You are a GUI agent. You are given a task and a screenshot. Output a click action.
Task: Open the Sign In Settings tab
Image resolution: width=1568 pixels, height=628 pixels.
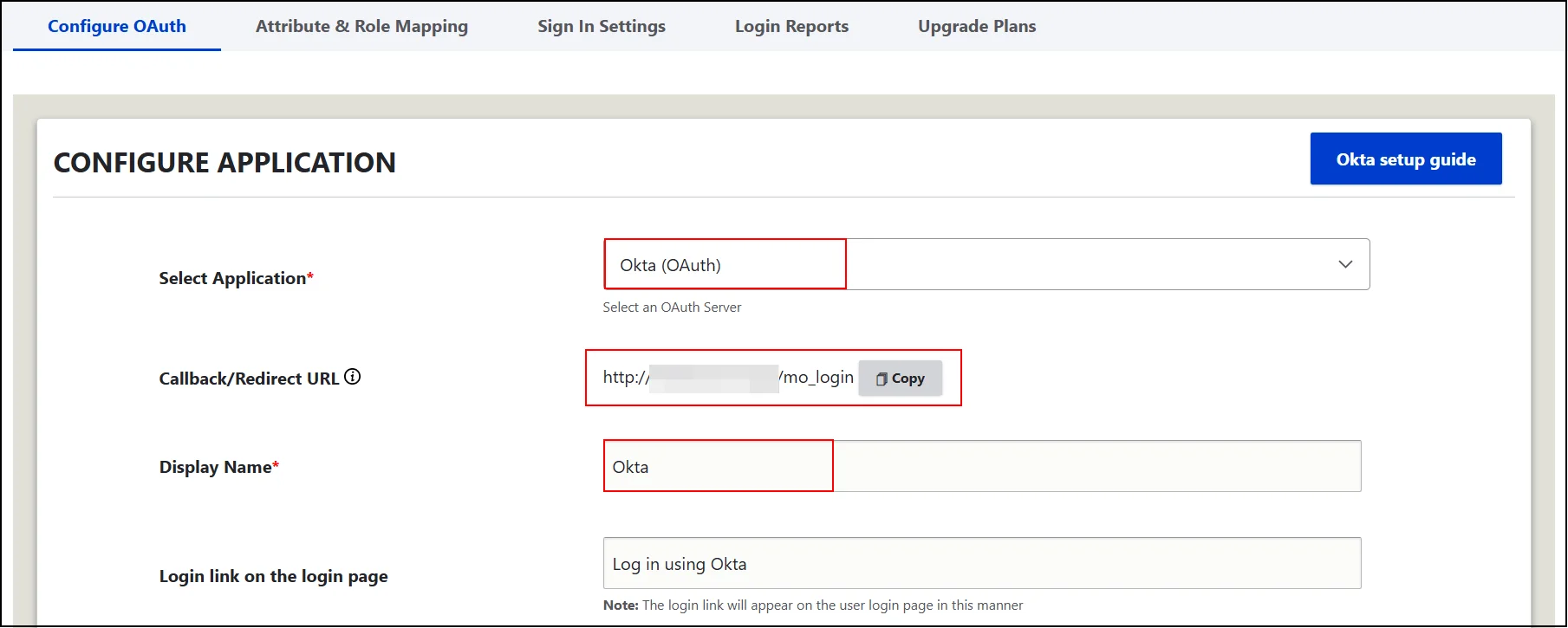click(602, 26)
